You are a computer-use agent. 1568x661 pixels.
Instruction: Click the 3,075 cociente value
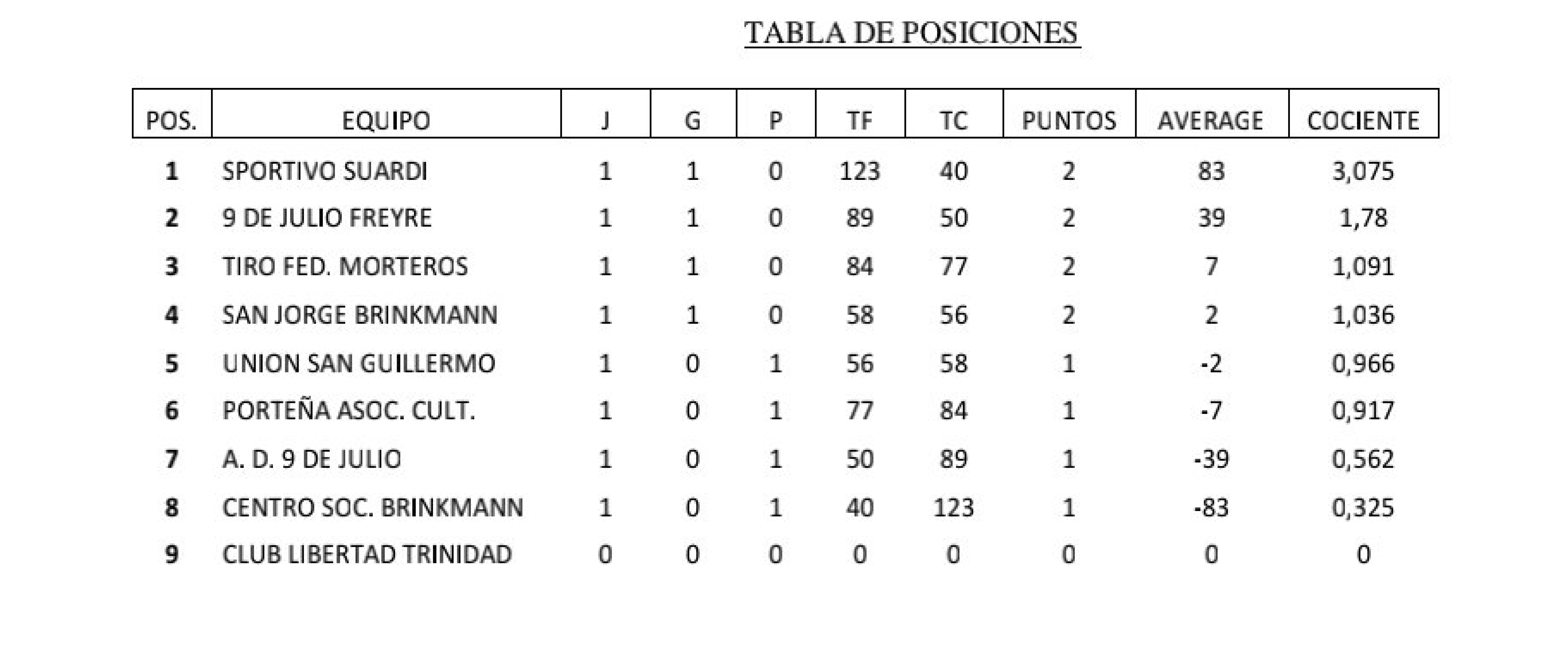click(x=1363, y=171)
